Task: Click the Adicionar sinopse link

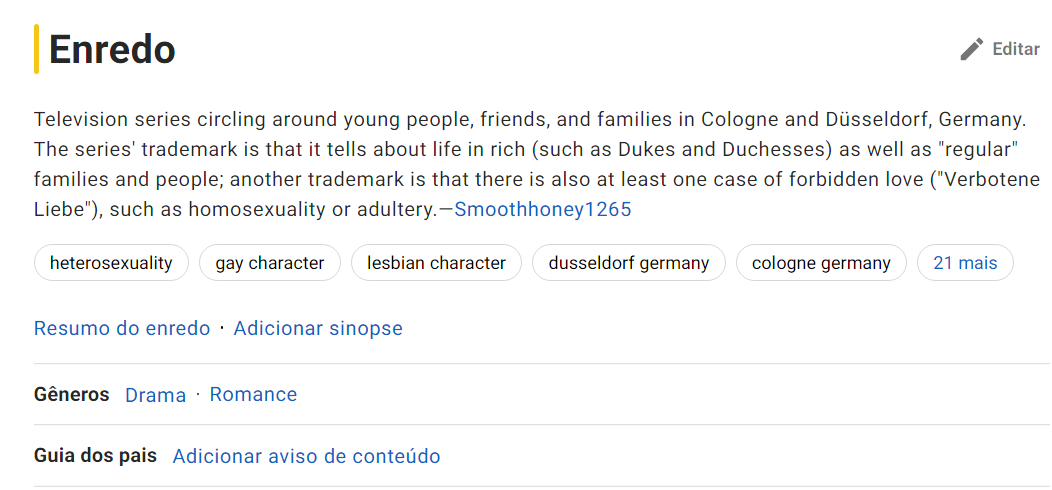Action: 318,328
